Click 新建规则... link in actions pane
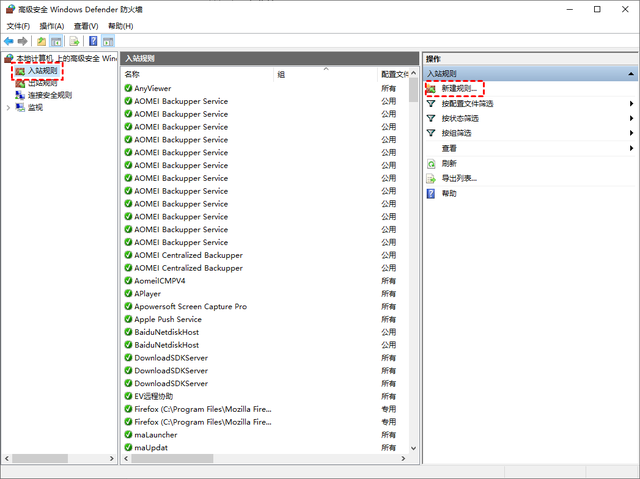Image resolution: width=640 pixels, height=479 pixels. (x=459, y=89)
